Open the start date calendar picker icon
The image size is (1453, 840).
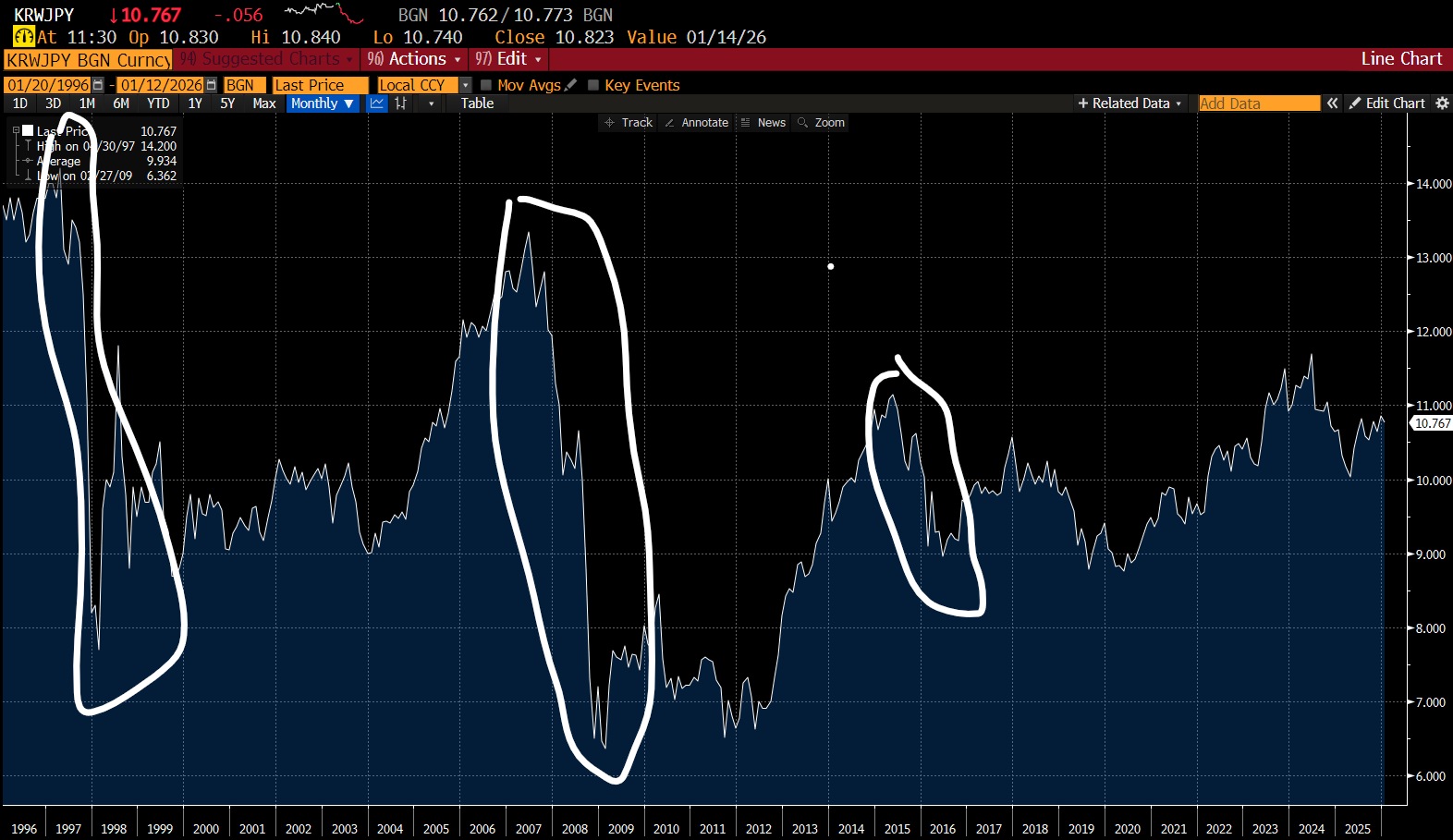[x=98, y=85]
